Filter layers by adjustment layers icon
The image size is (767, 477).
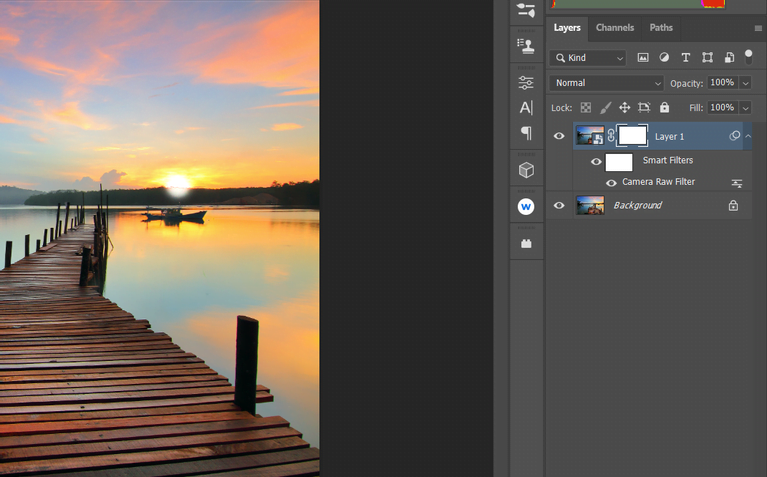(664, 58)
